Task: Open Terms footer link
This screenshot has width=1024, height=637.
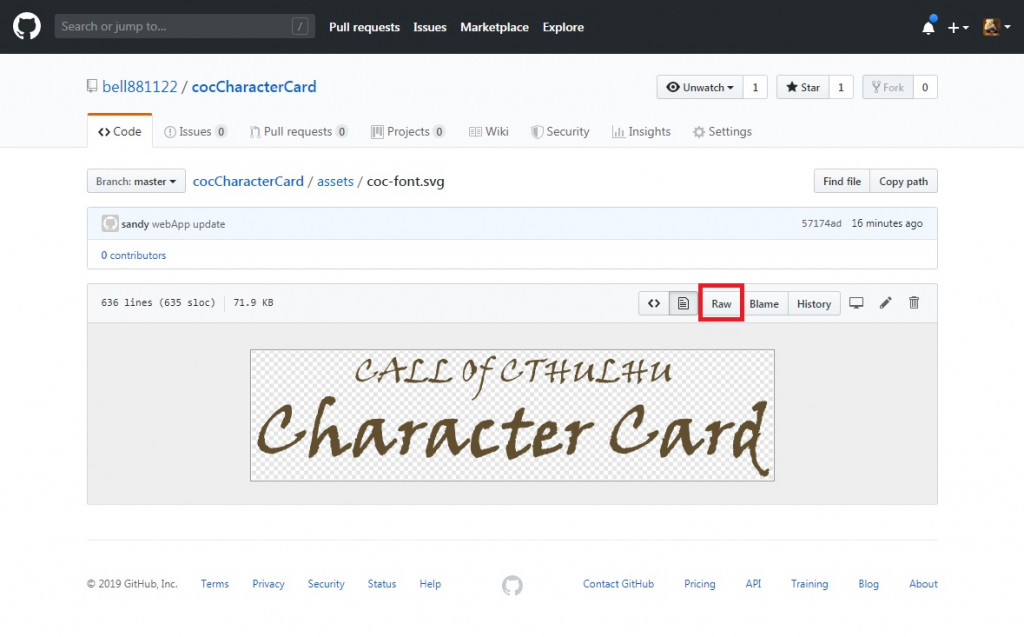Action: (x=215, y=583)
